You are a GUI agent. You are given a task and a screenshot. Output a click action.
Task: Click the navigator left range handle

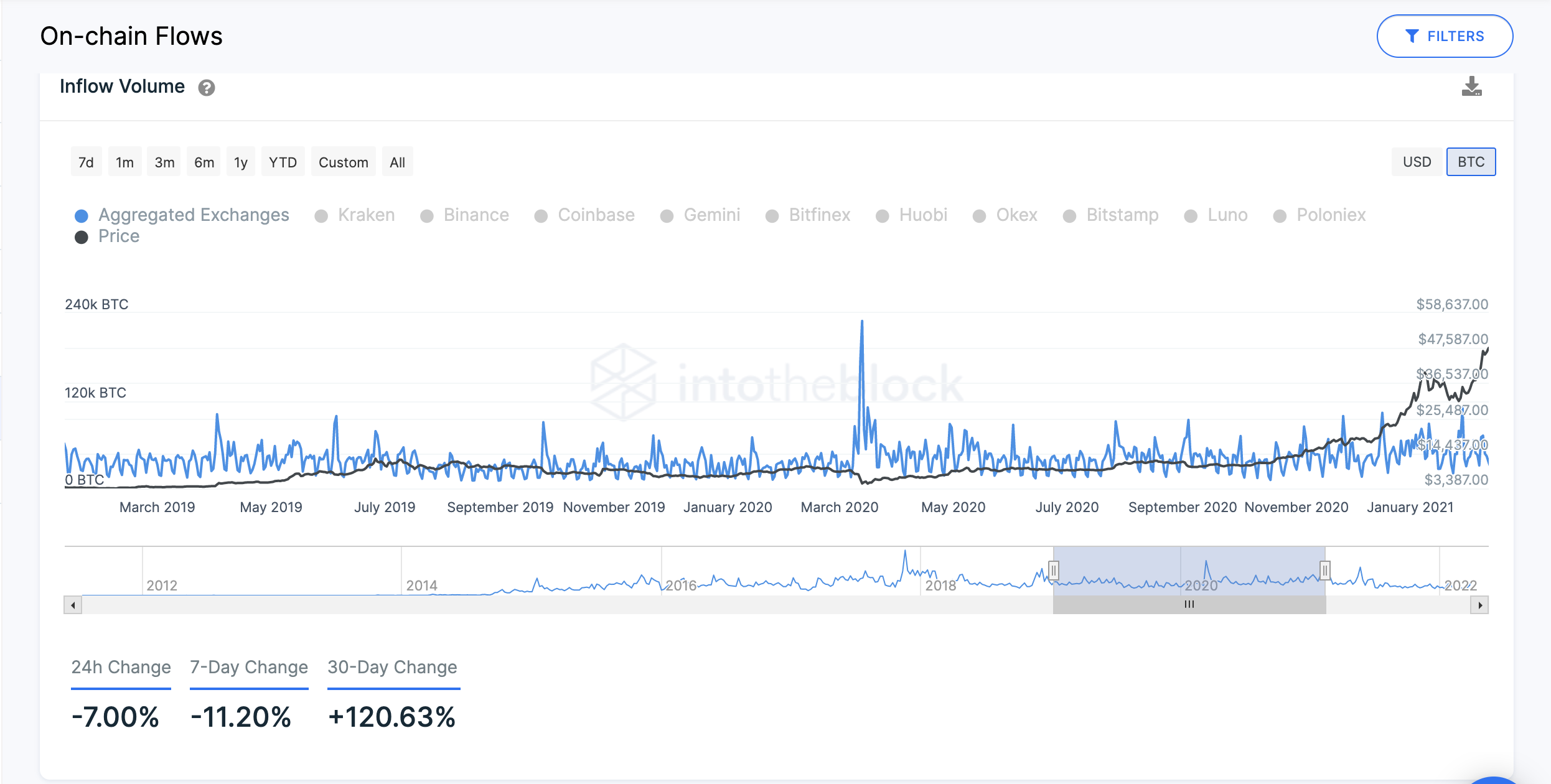(1053, 570)
